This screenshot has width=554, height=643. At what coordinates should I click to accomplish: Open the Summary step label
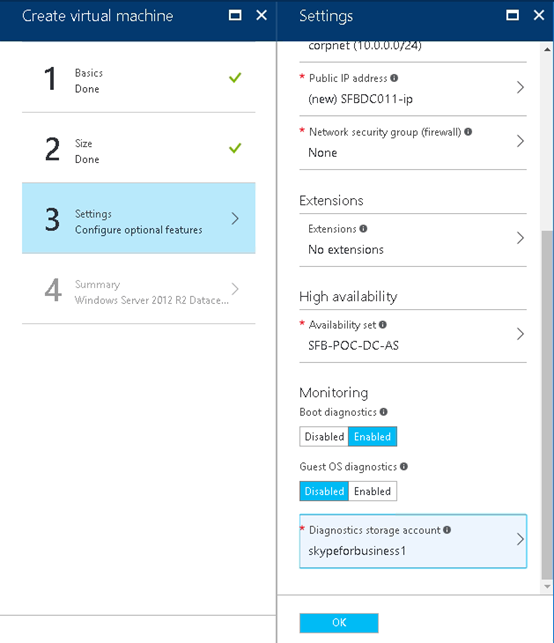coord(97,284)
